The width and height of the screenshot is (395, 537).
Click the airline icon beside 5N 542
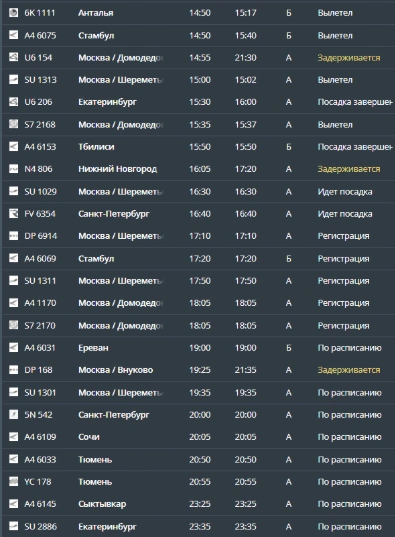(x=13, y=415)
